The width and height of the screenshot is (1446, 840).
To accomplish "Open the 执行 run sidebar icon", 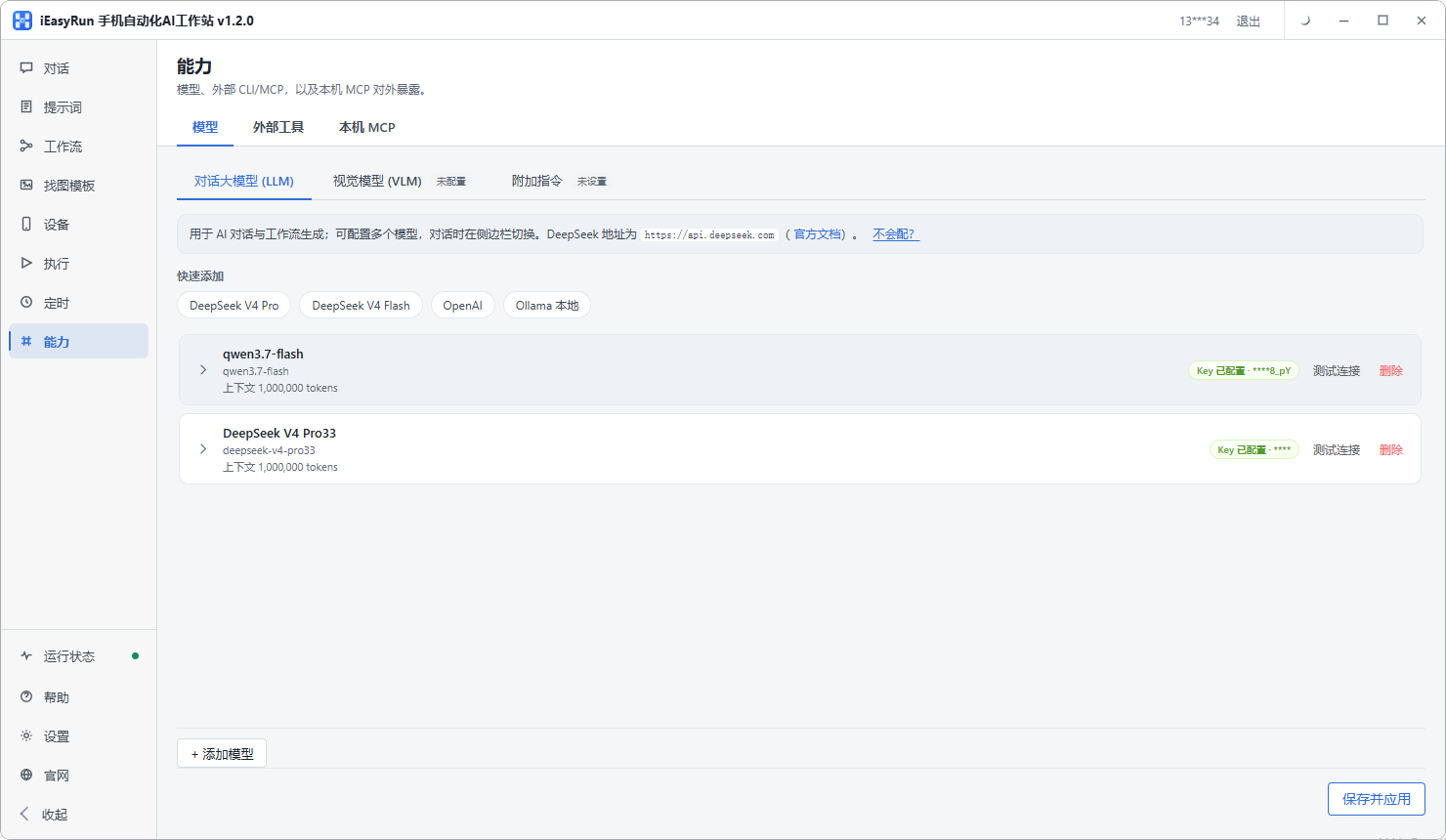I will 26,264.
